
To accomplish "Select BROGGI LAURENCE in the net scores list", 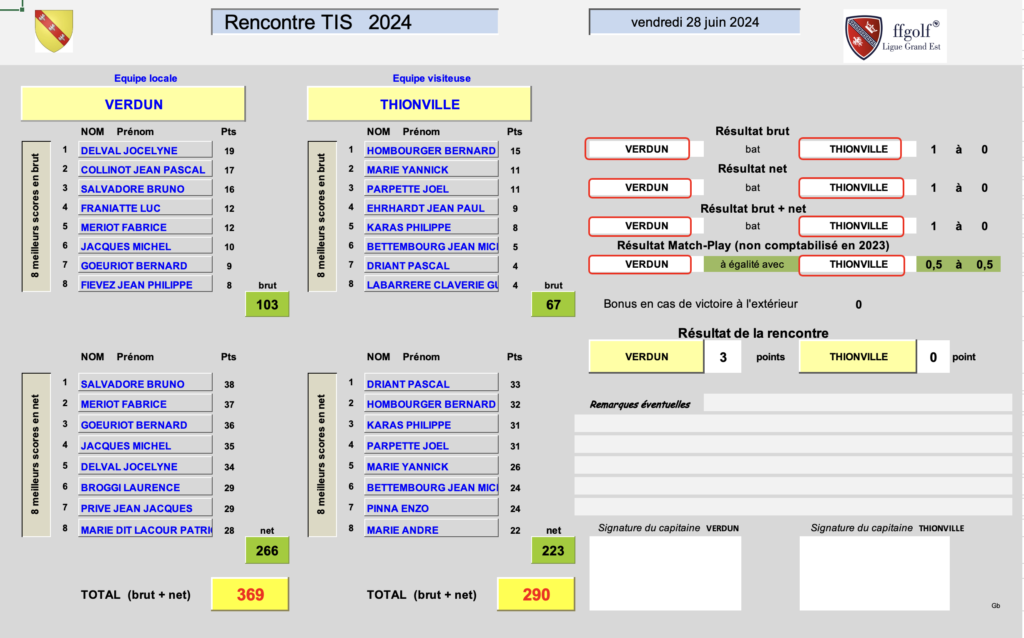I will [x=145, y=488].
